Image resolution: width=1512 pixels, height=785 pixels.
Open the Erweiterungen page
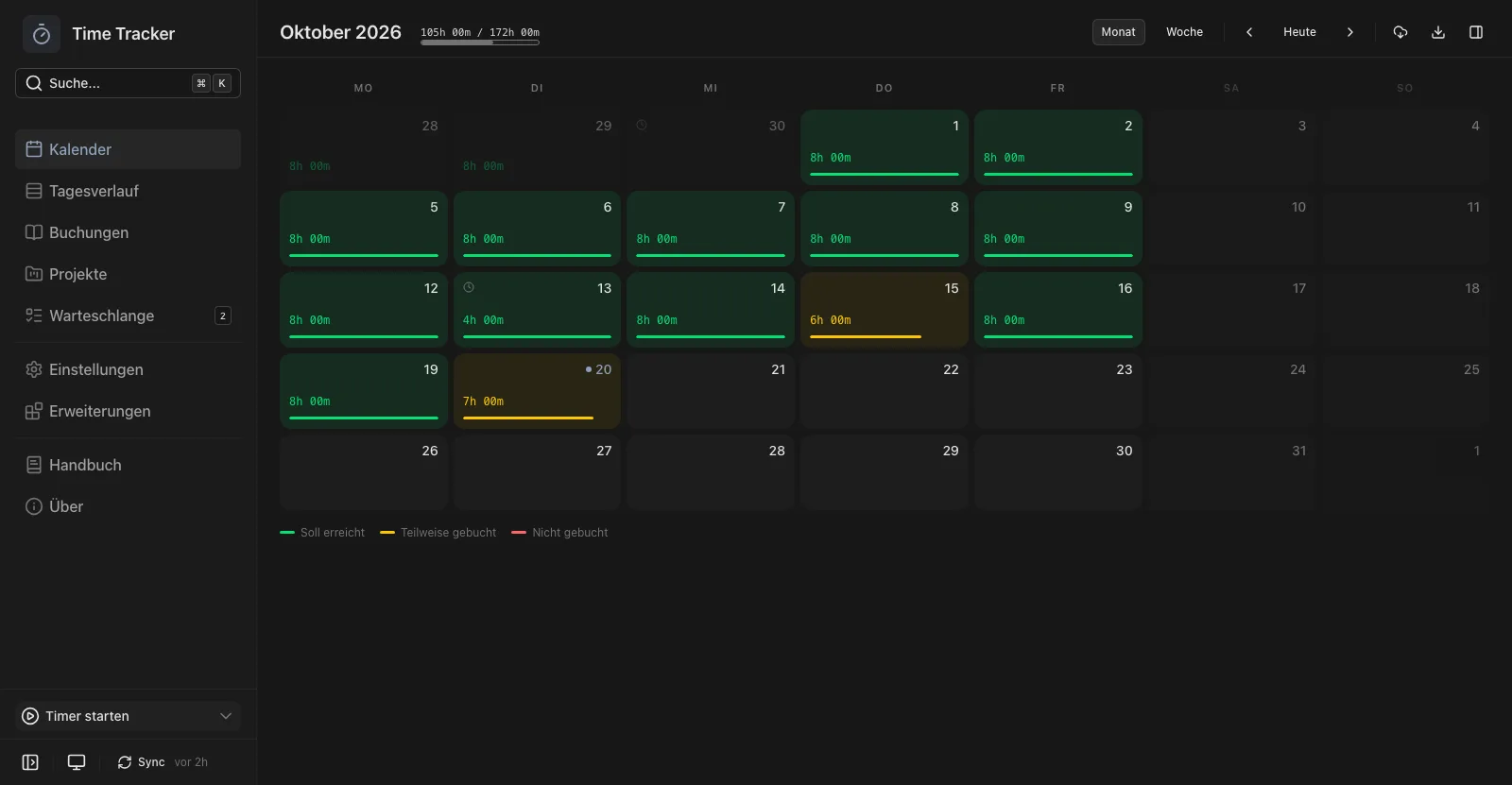pyautogui.click(x=128, y=411)
